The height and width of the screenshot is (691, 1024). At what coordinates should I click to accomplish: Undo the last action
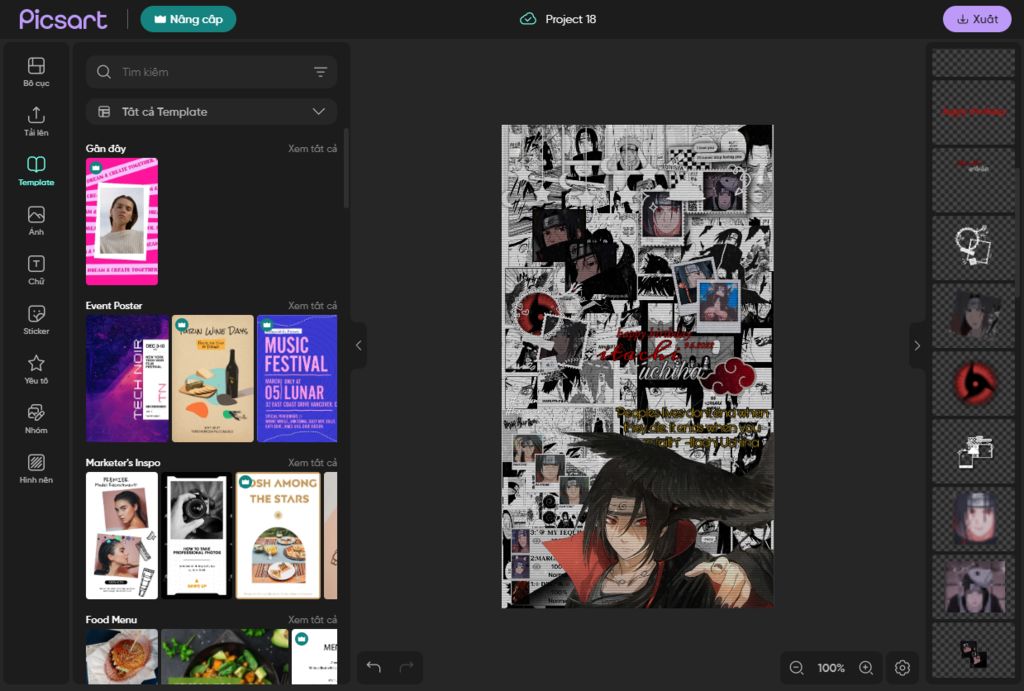click(374, 667)
